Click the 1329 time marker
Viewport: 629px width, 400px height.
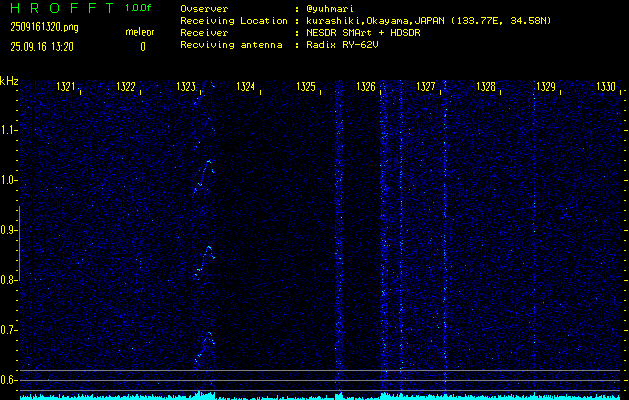[546, 86]
